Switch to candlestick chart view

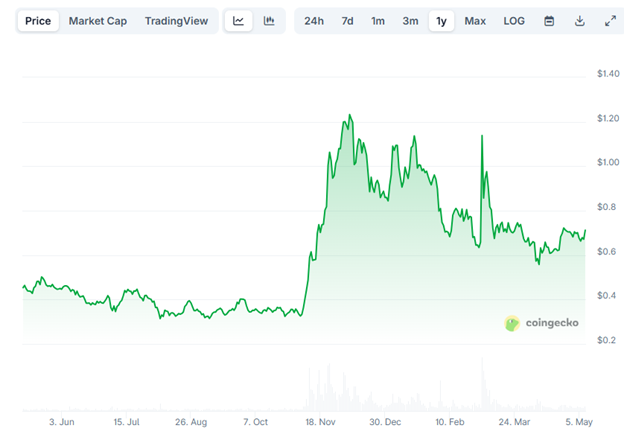click(x=269, y=21)
